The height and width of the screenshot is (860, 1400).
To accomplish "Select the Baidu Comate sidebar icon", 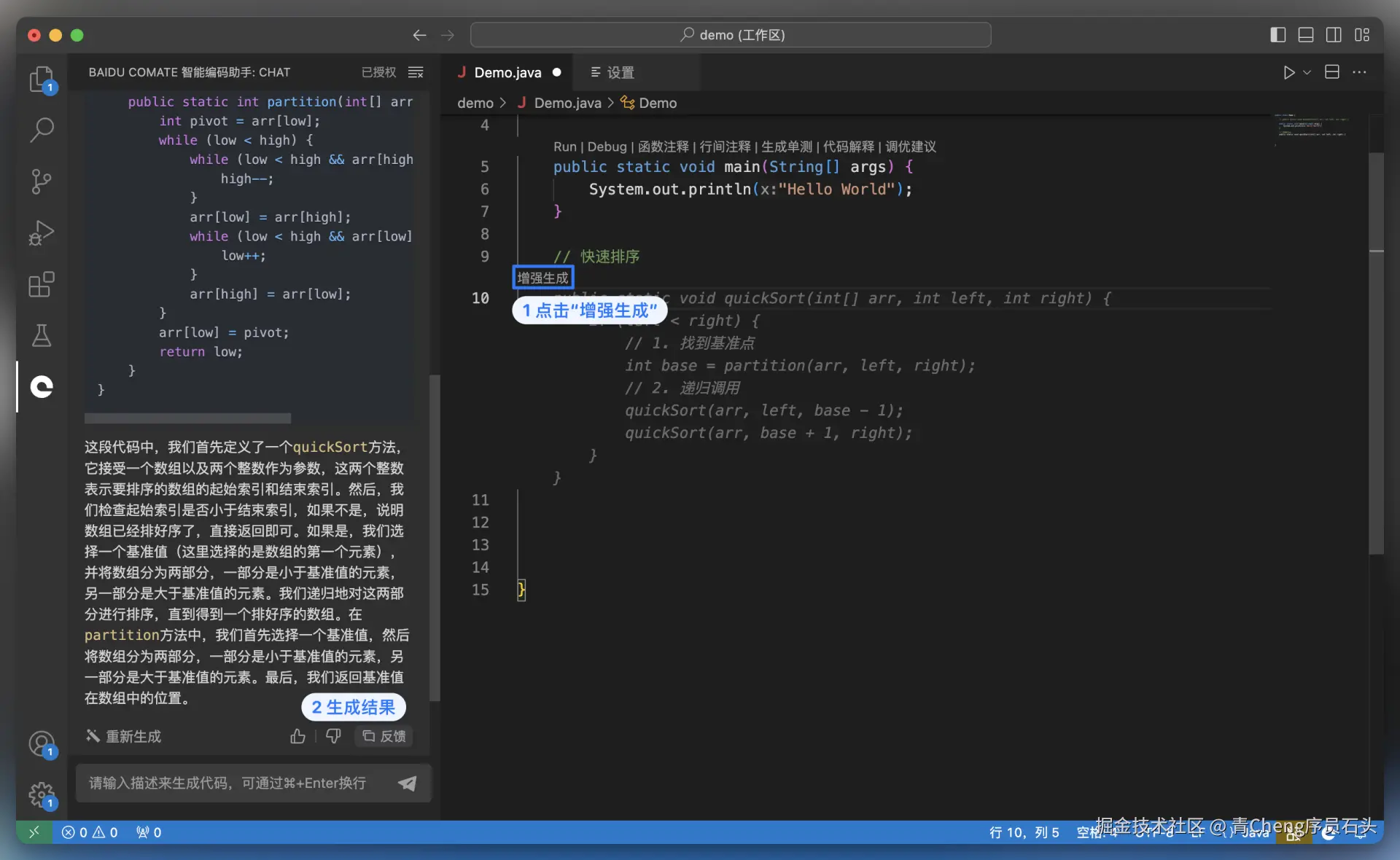I will click(42, 386).
